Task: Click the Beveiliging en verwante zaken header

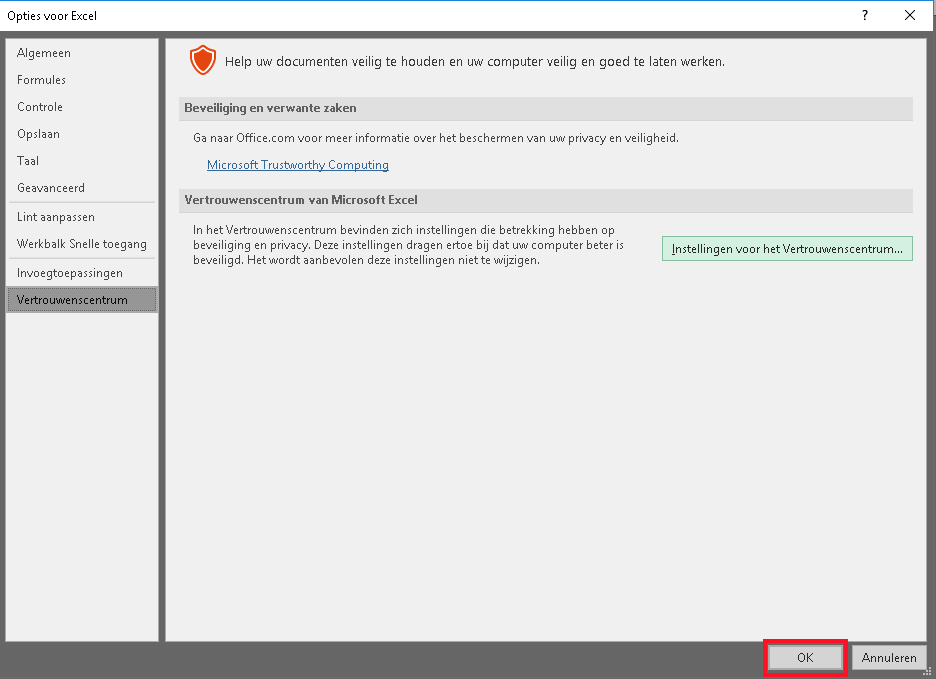Action: 270,108
